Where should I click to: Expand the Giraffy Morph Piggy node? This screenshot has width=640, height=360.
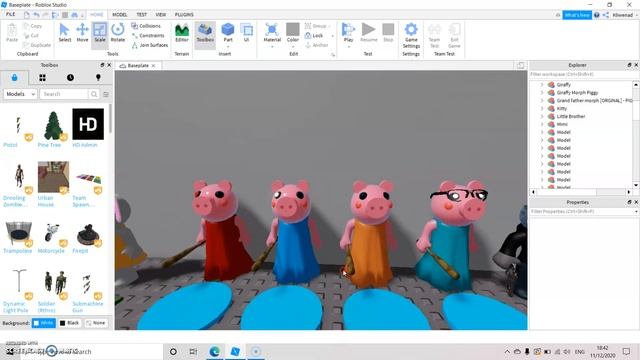click(542, 93)
